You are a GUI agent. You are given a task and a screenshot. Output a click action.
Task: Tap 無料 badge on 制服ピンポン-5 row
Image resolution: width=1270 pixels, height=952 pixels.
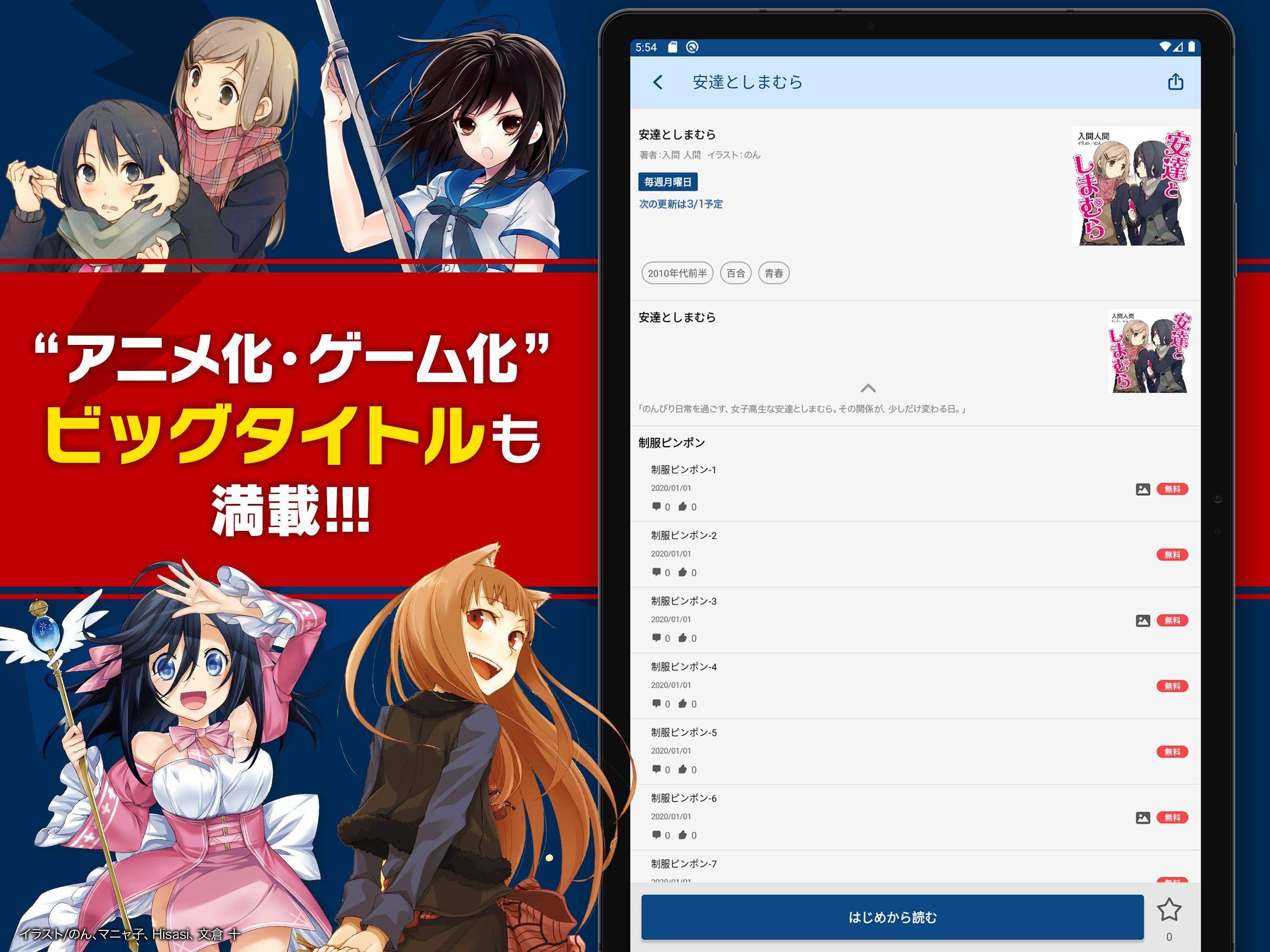pyautogui.click(x=1172, y=752)
